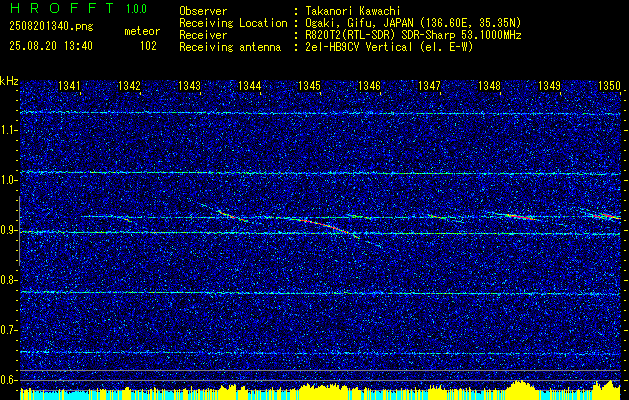
Task: Click the 1345 time marker
Action: [309, 86]
